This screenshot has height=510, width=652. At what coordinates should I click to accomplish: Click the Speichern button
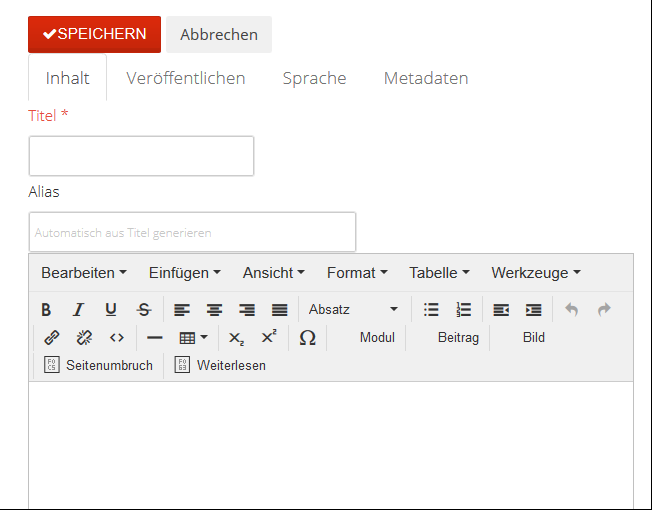(x=94, y=34)
